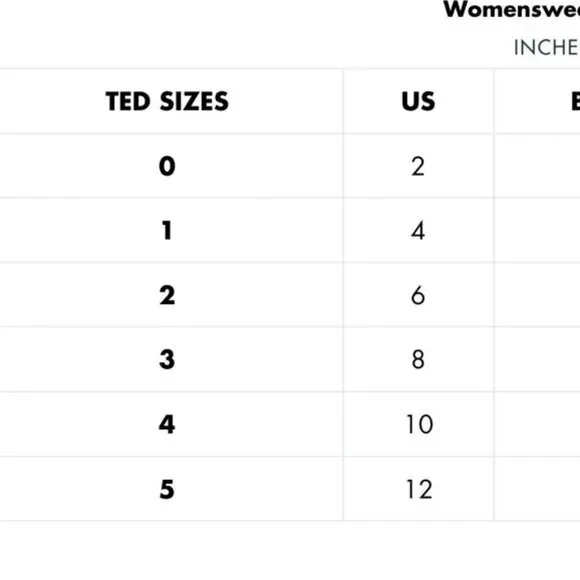The image size is (580, 580).
Task: Click the US size 10 cell
Action: 418,424
